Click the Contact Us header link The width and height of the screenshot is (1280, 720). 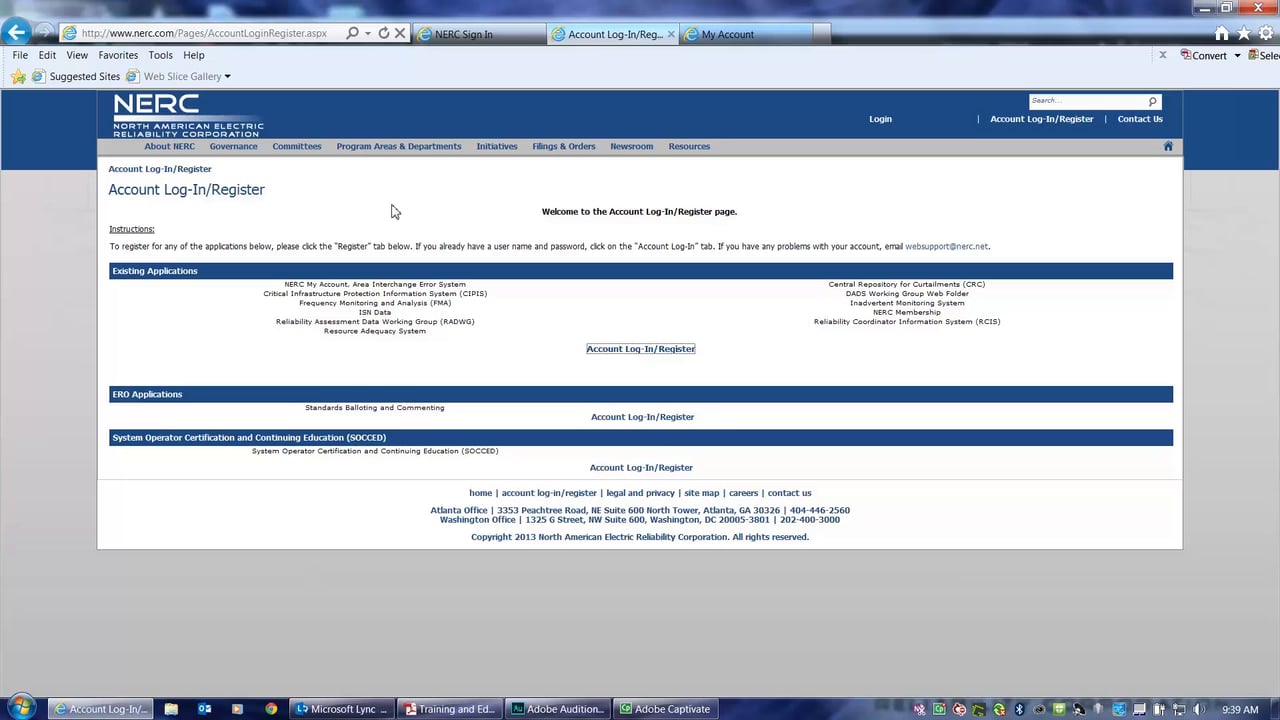(1140, 119)
